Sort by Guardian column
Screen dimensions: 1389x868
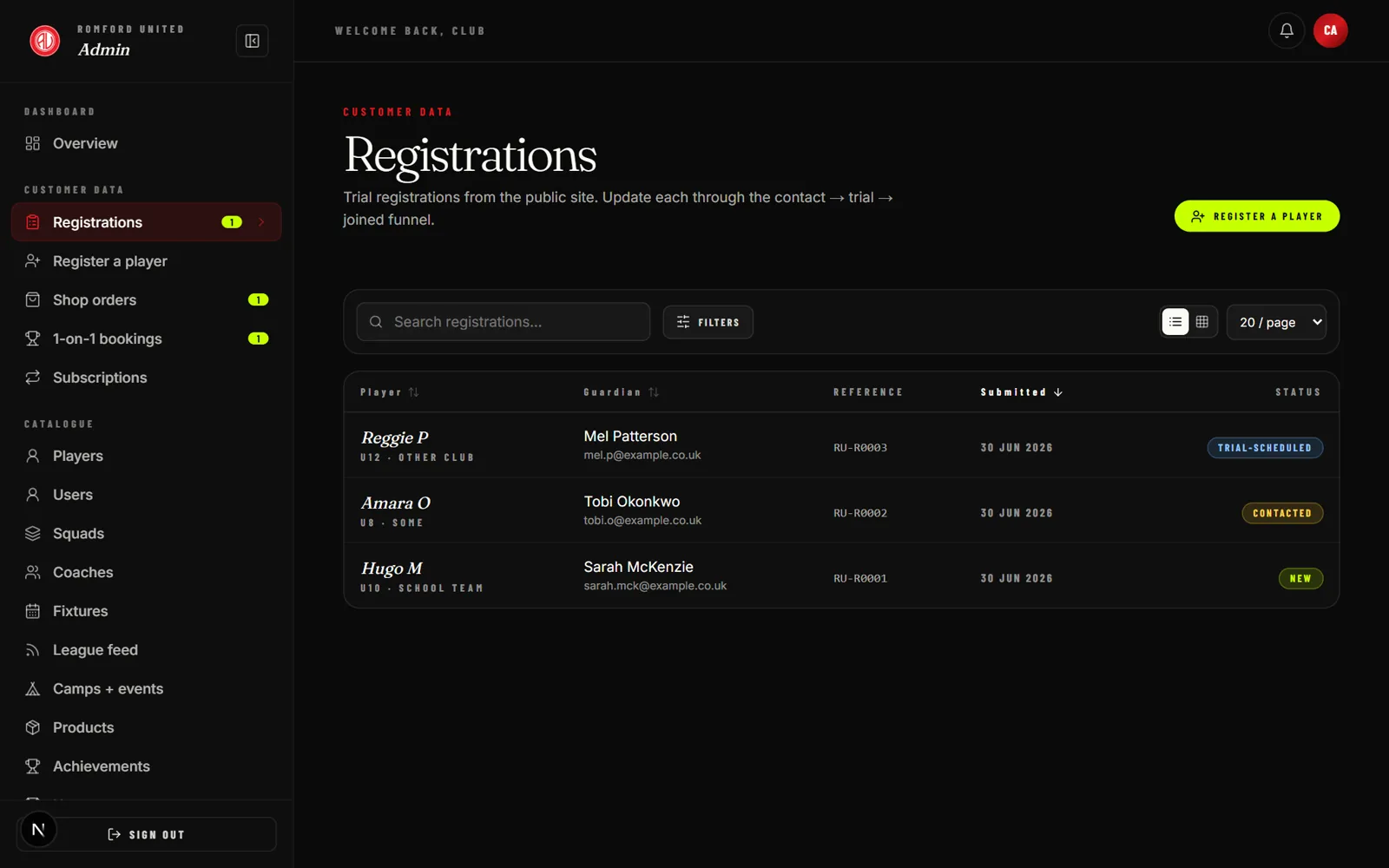coord(622,392)
